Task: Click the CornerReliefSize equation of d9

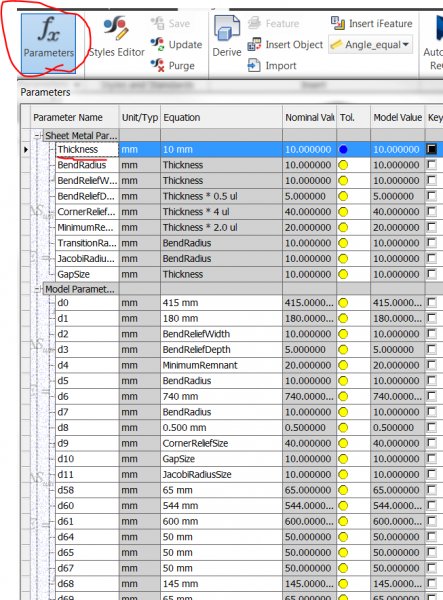Action: pos(222,443)
